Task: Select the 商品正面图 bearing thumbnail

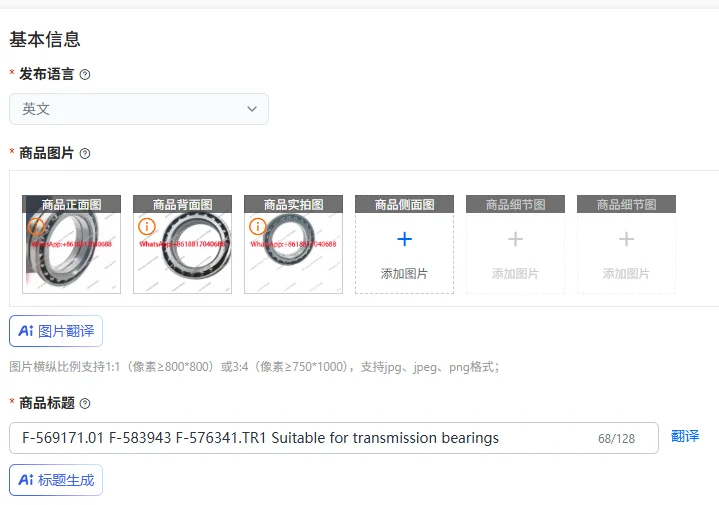Action: [x=72, y=244]
